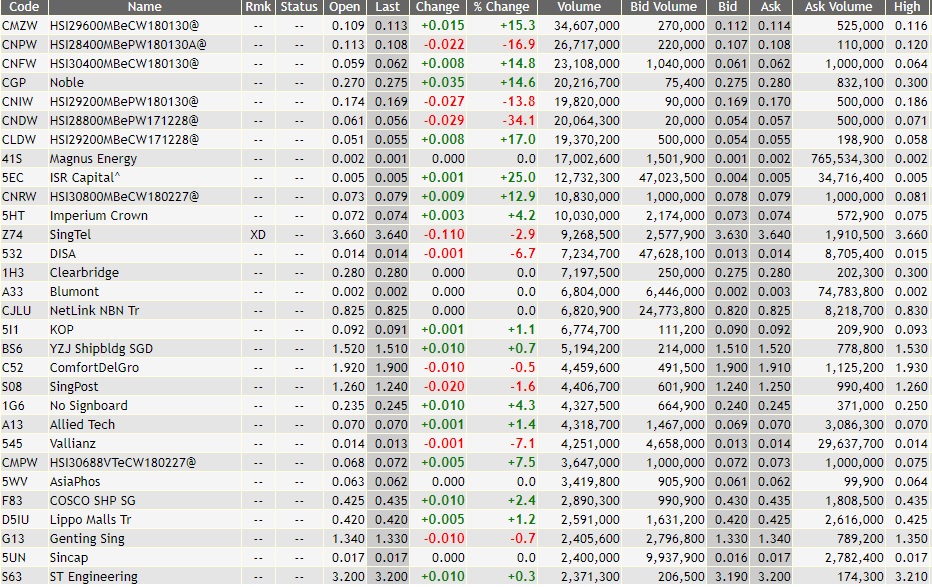This screenshot has width=932, height=587.
Task: Click the -34.1 percent change value
Action: 519,121
